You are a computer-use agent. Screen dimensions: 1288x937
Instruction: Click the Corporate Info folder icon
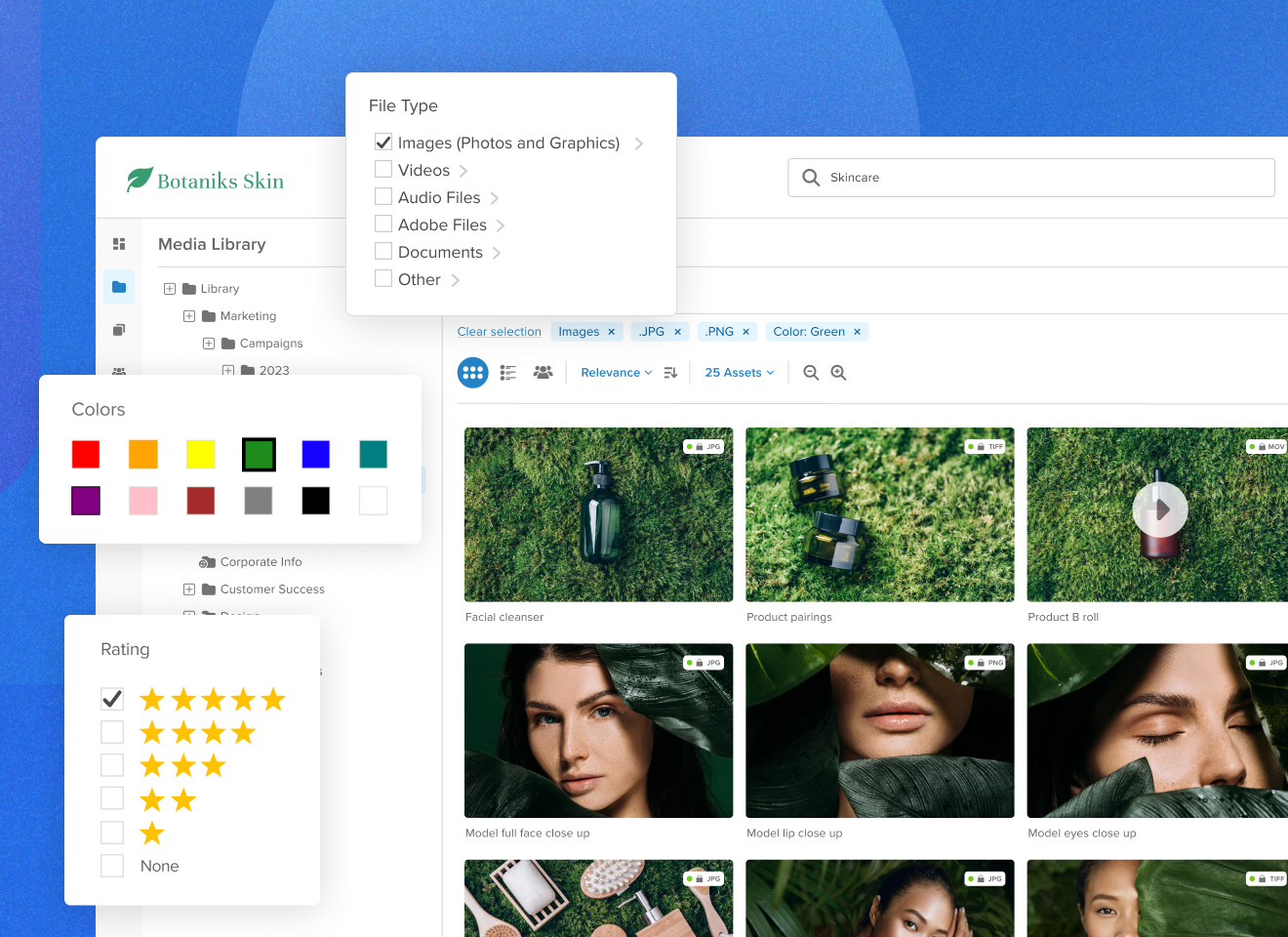pos(207,562)
